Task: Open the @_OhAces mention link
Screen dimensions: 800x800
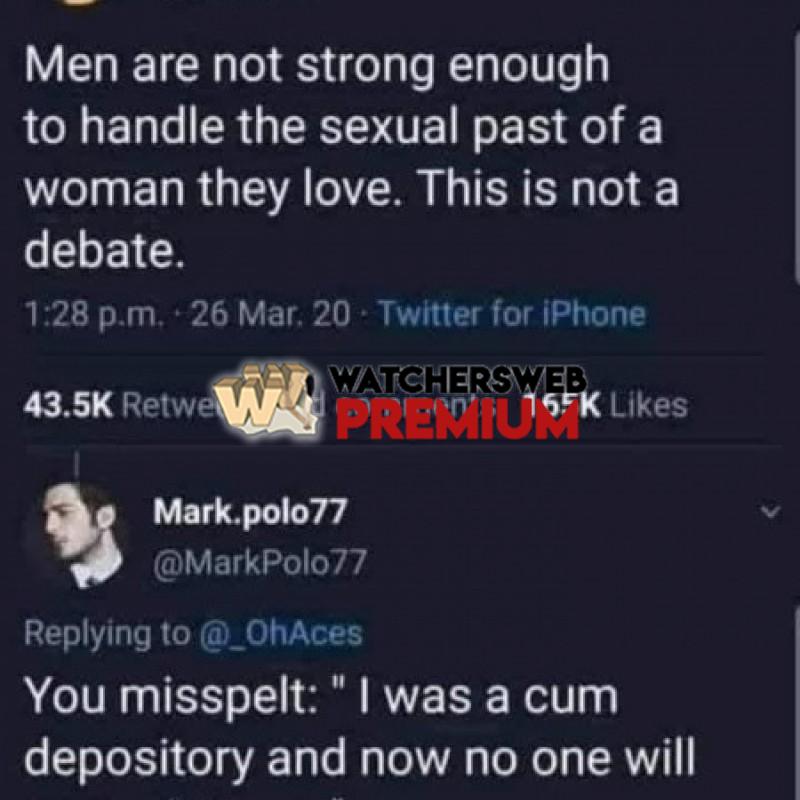Action: point(281,633)
